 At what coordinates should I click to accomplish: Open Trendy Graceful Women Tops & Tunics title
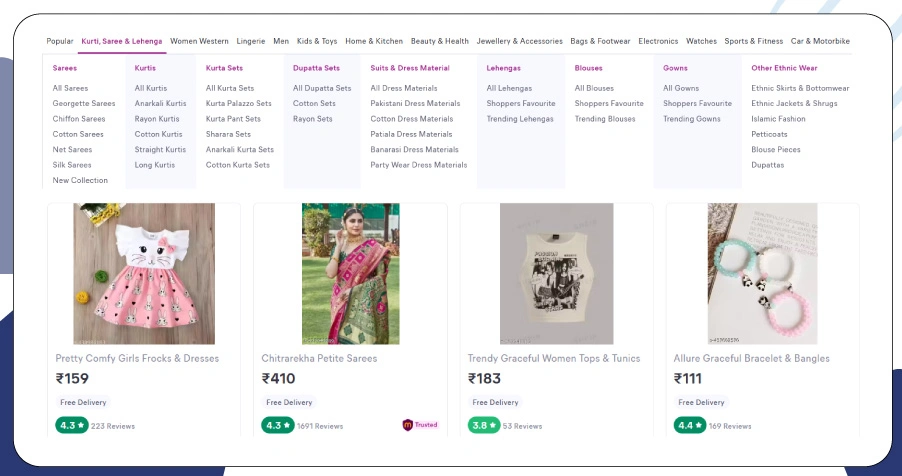pyautogui.click(x=554, y=358)
